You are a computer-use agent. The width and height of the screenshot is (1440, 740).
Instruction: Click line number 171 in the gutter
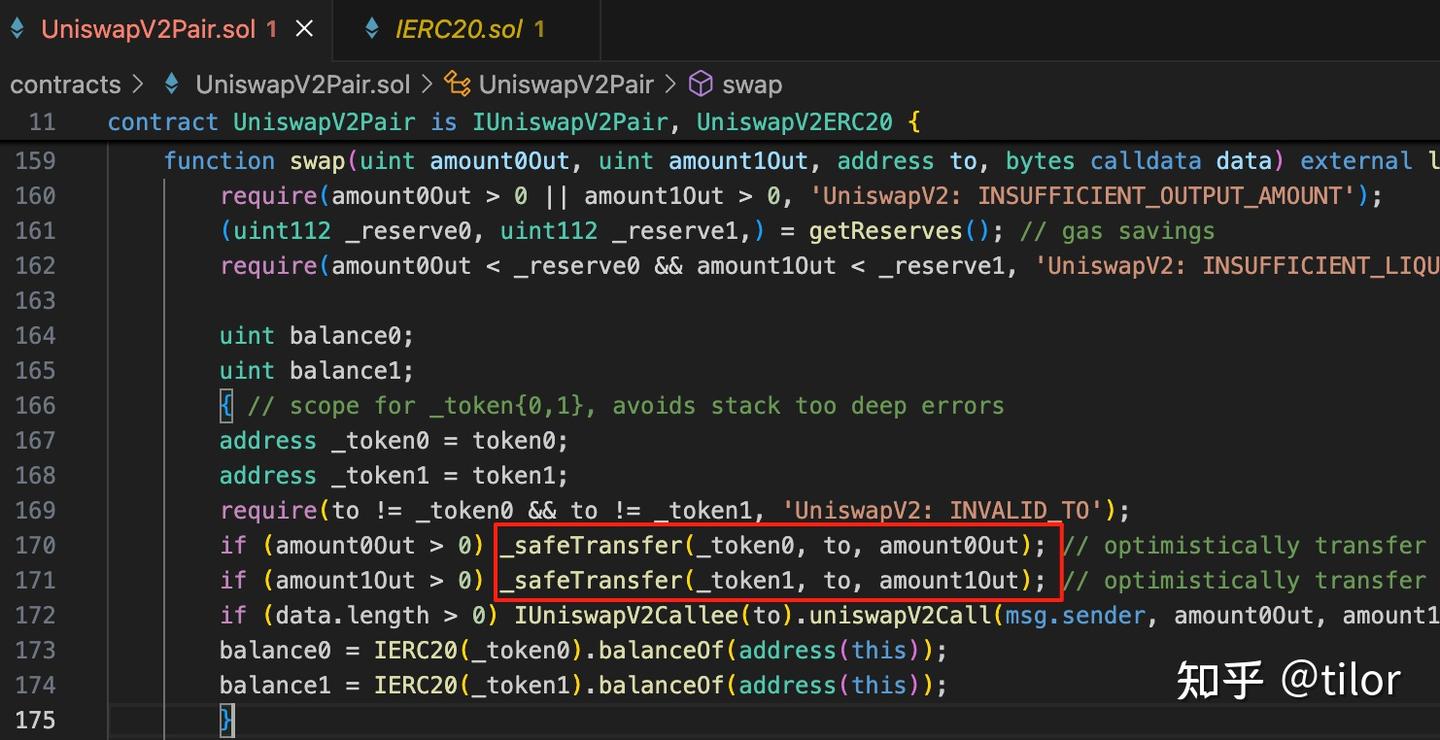point(36,581)
